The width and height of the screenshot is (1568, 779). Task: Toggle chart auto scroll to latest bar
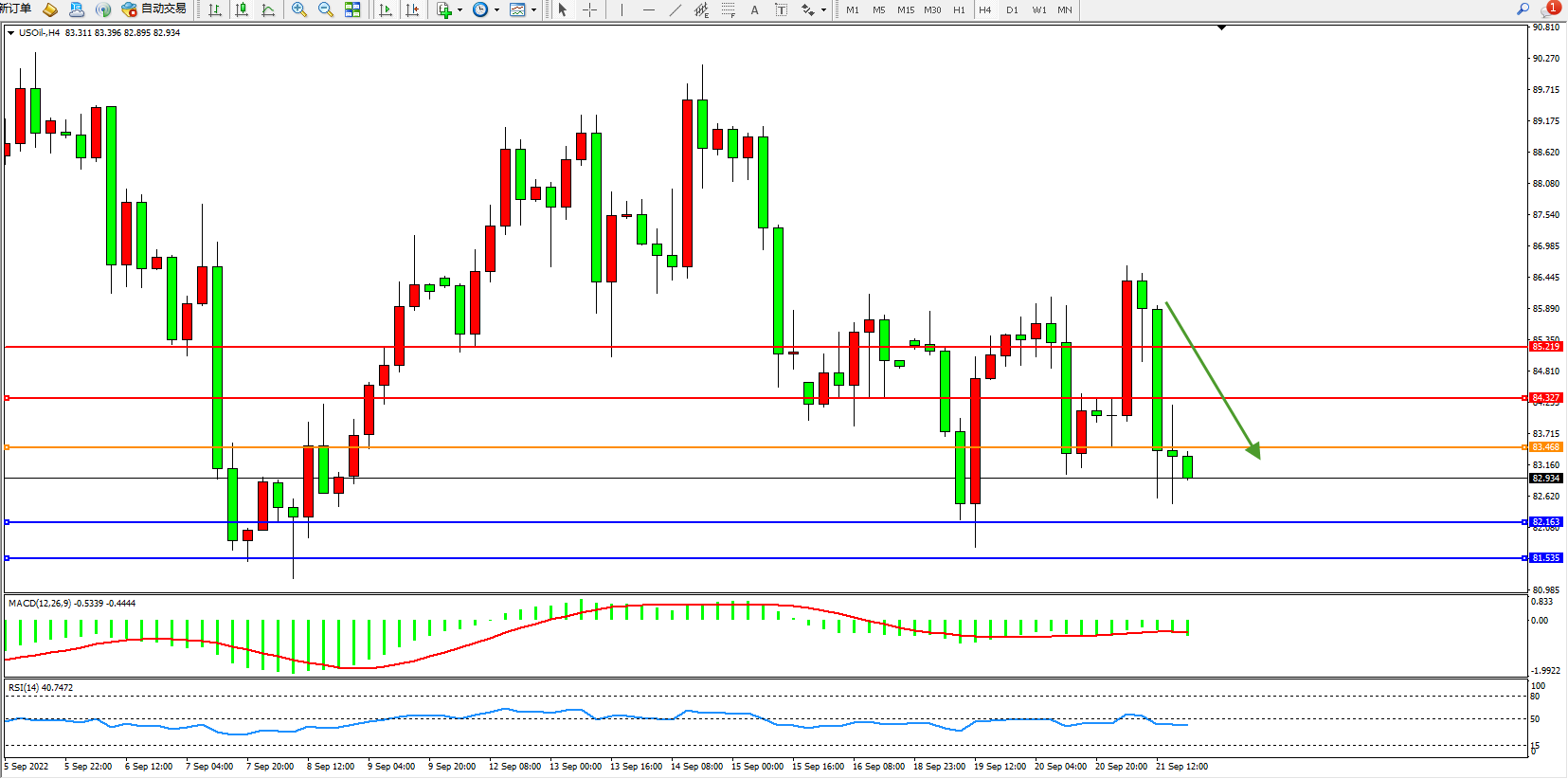pos(386,9)
